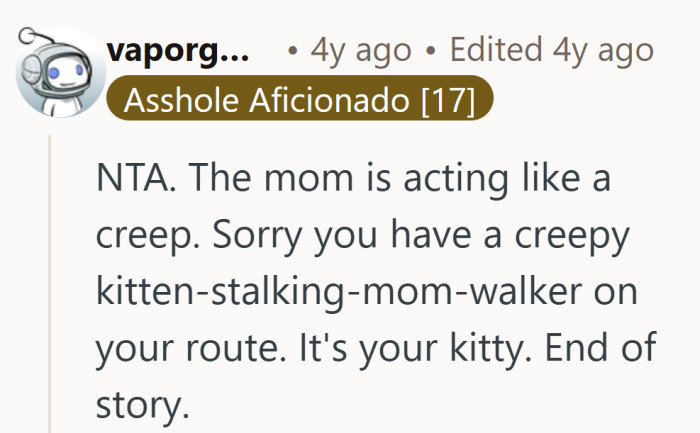The image size is (700, 433).
Task: Select the "Asshole Aficionado [17]" flair badge
Action: 298,101
